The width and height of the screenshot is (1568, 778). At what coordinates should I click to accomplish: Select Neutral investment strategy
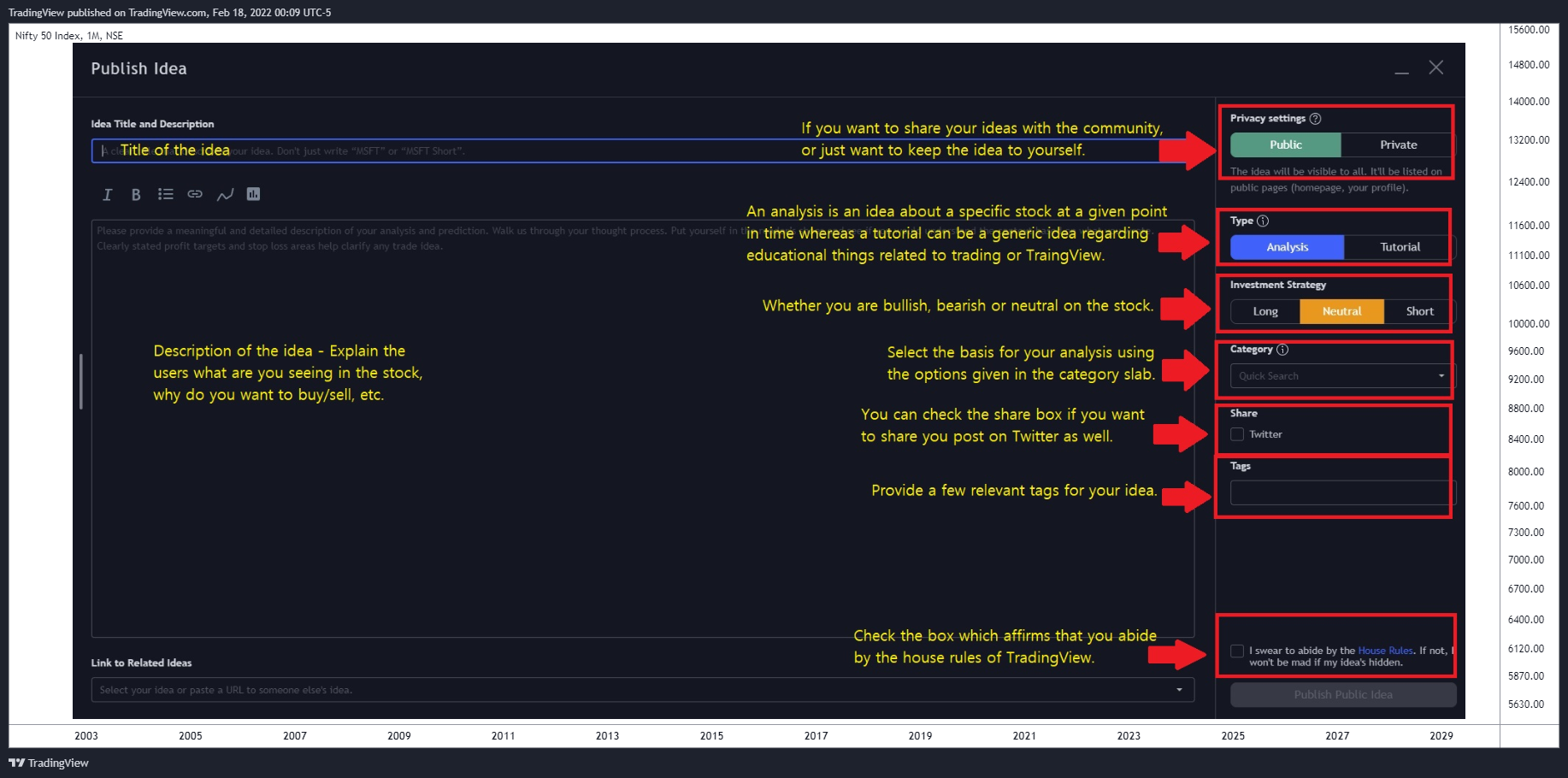1341,312
